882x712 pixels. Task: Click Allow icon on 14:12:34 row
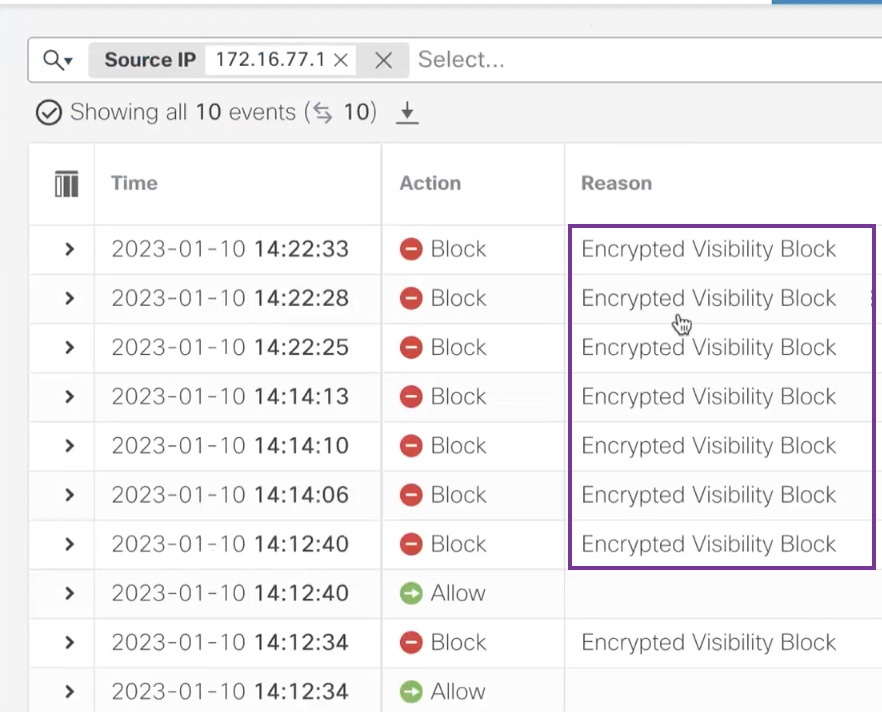point(411,692)
